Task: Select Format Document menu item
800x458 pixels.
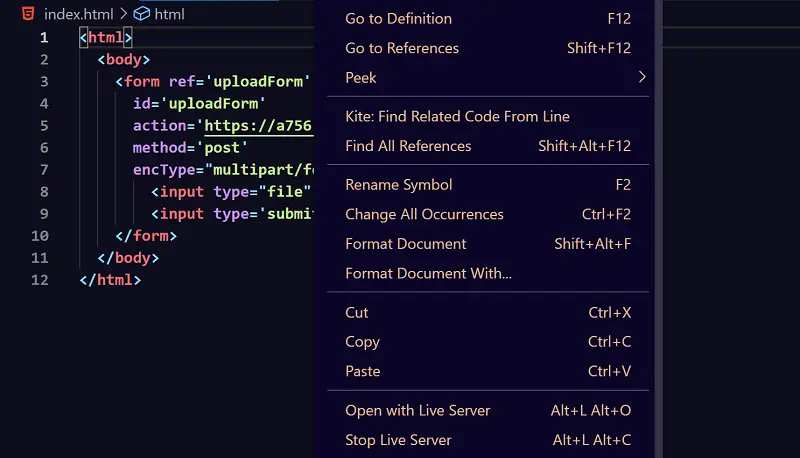Action: point(405,244)
